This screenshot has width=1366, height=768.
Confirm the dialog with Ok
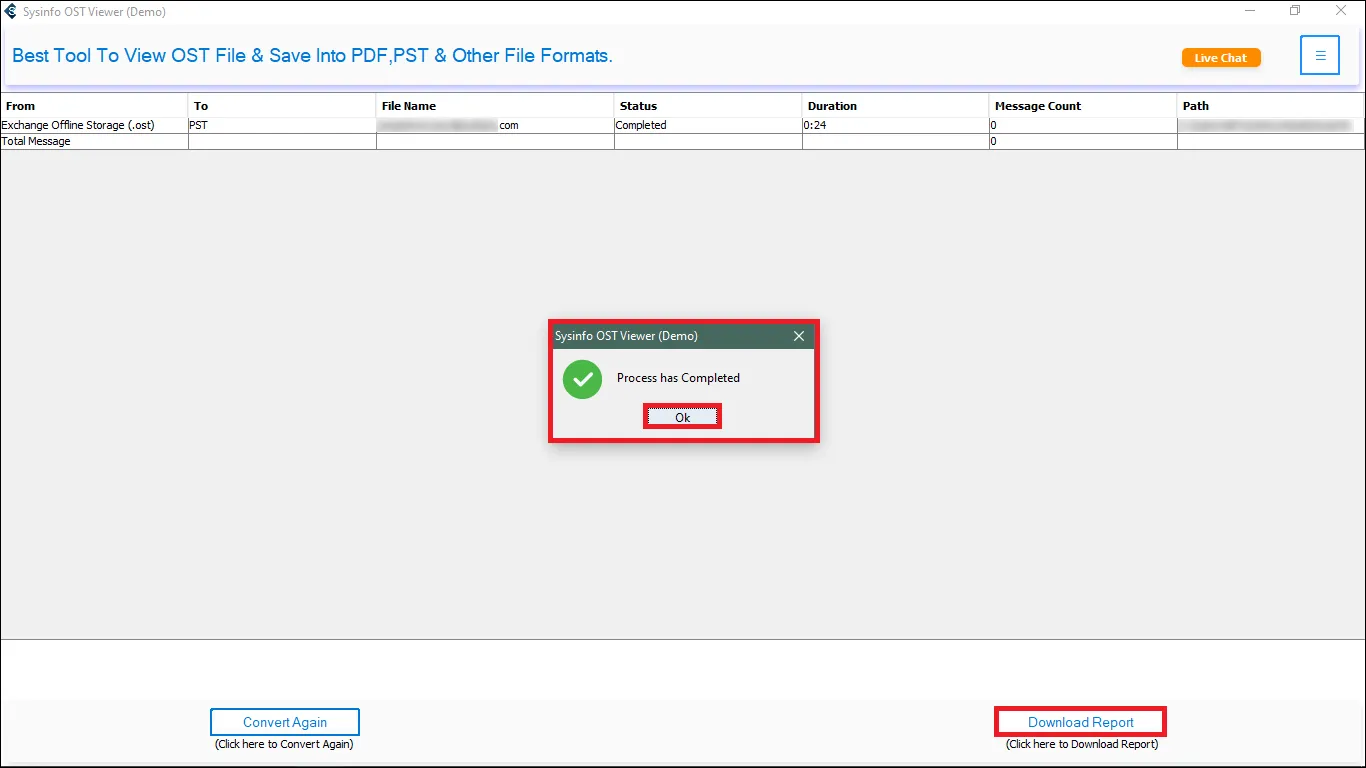pyautogui.click(x=682, y=417)
